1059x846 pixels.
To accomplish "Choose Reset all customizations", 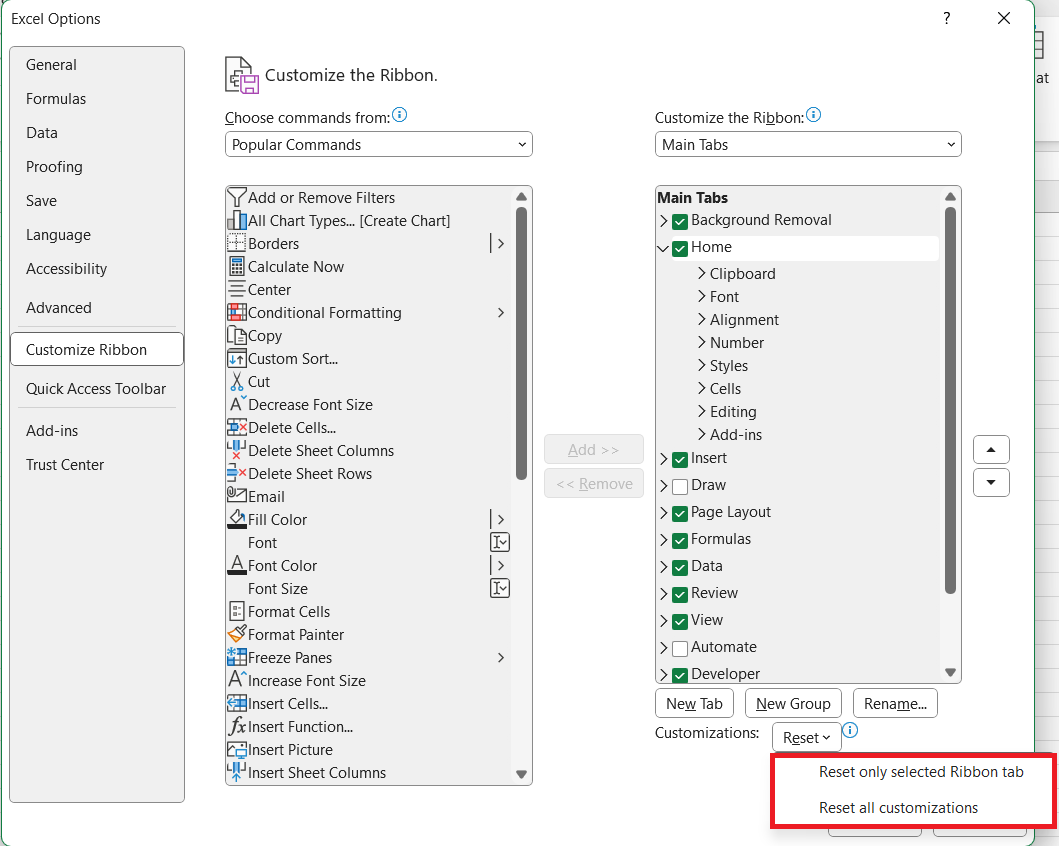I will click(898, 808).
